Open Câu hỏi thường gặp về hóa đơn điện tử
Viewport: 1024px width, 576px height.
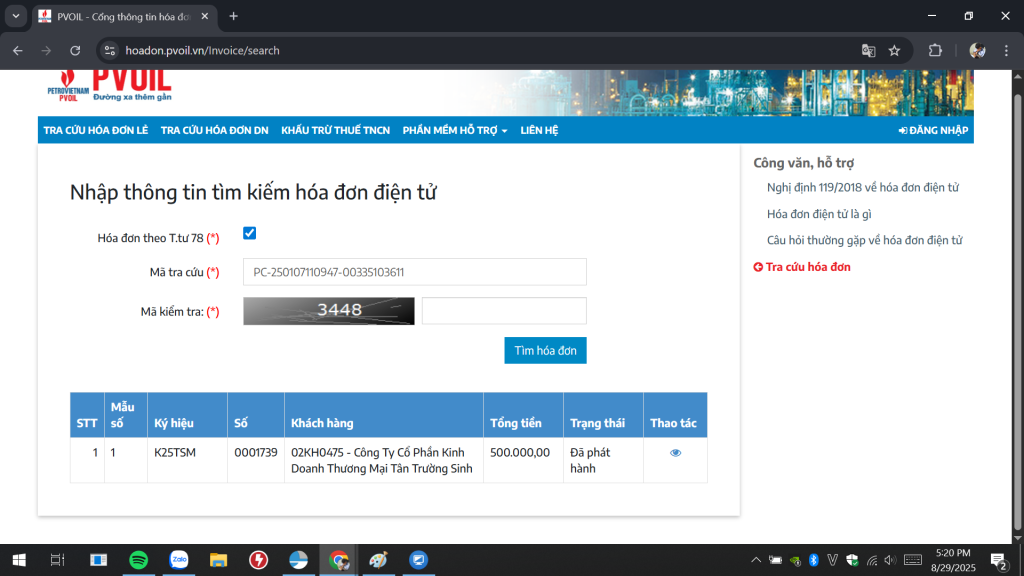(x=865, y=240)
